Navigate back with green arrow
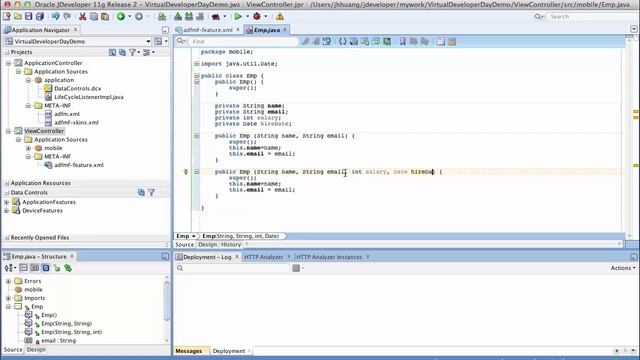Image resolution: width=640 pixels, height=360 pixels. coord(121,17)
